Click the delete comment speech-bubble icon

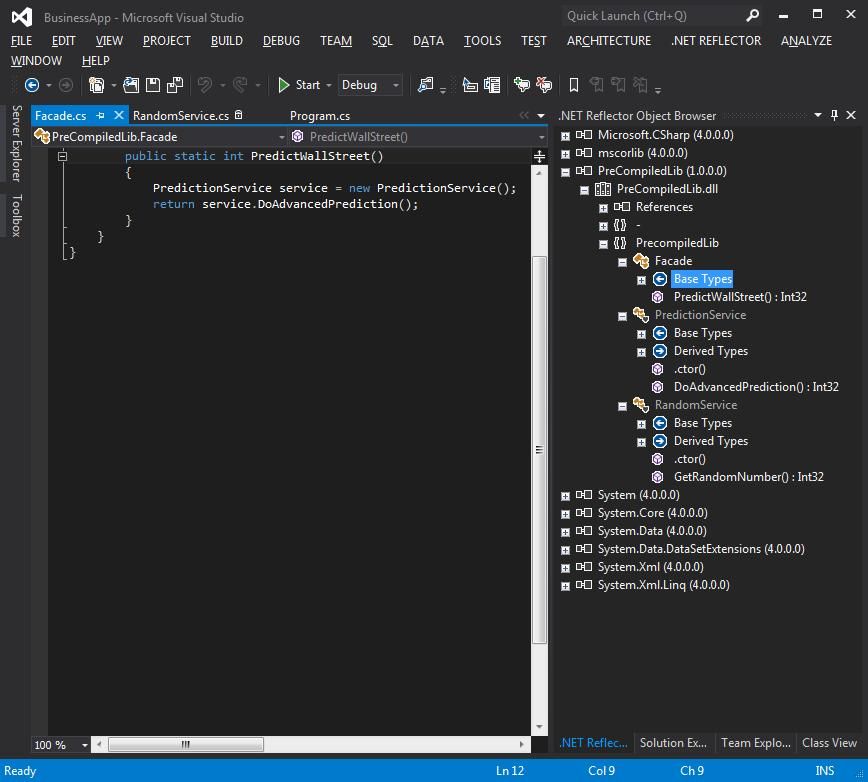[x=543, y=85]
